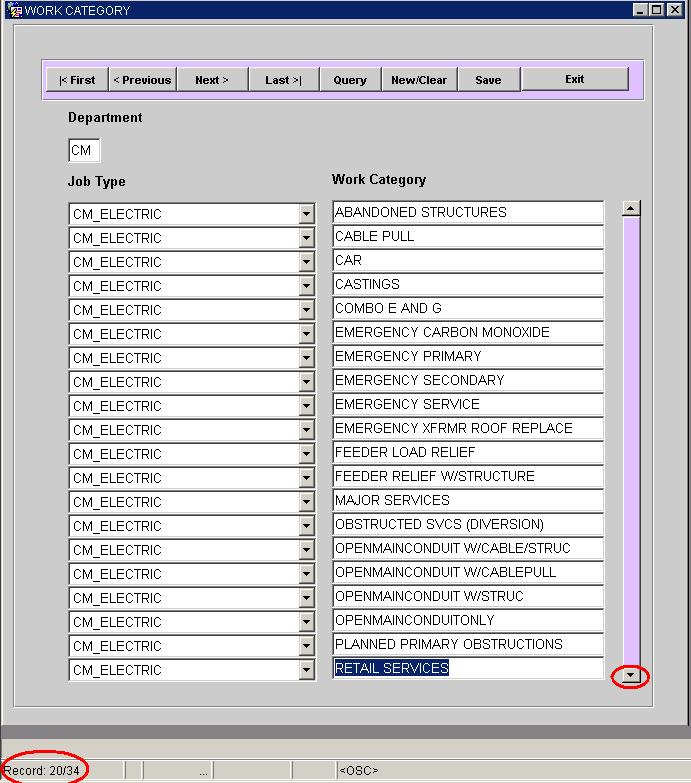Open Job Type dropdown for COMBO E AND G
The height and width of the screenshot is (783, 691).
tap(307, 310)
